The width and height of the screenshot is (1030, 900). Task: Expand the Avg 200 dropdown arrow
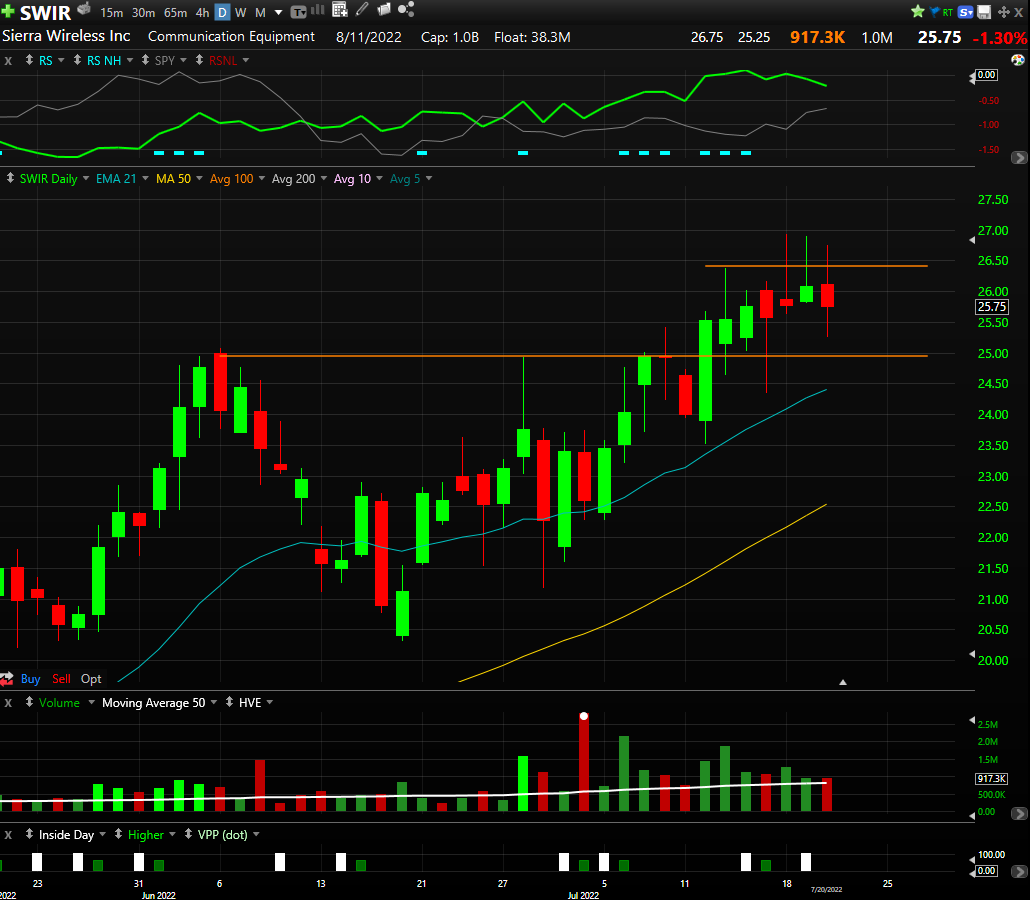[x=323, y=178]
